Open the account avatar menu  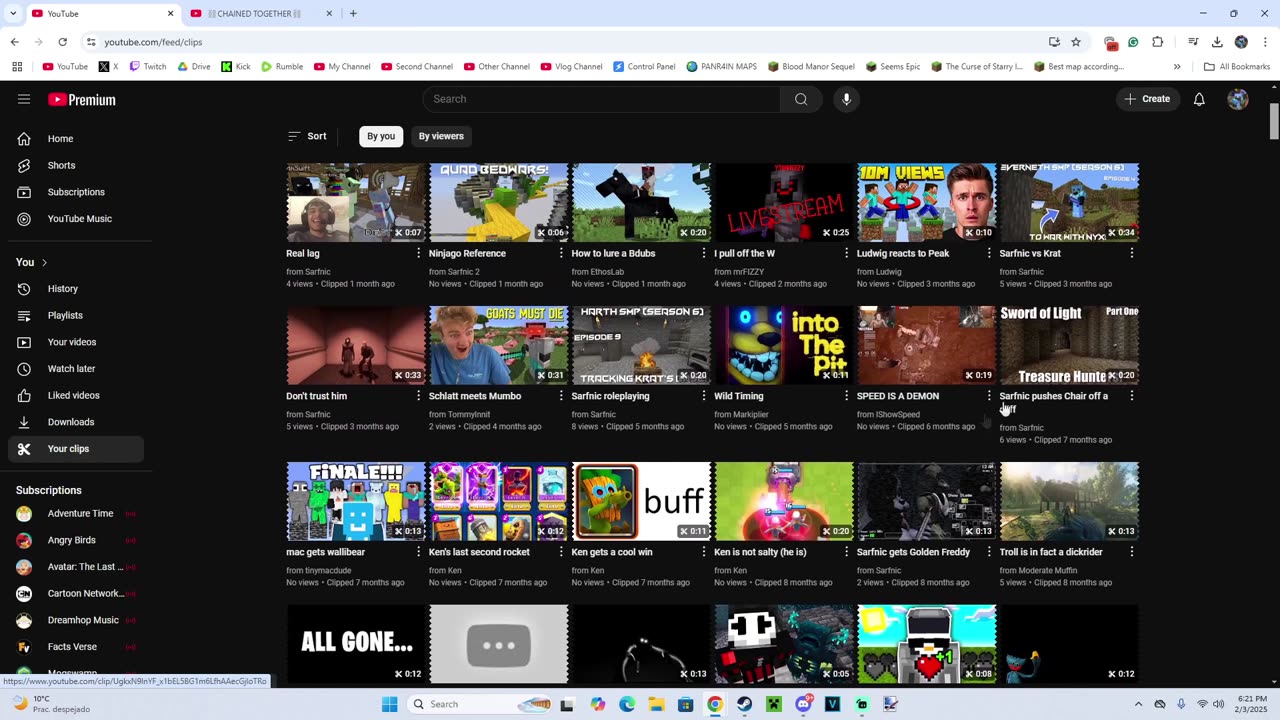click(x=1238, y=99)
